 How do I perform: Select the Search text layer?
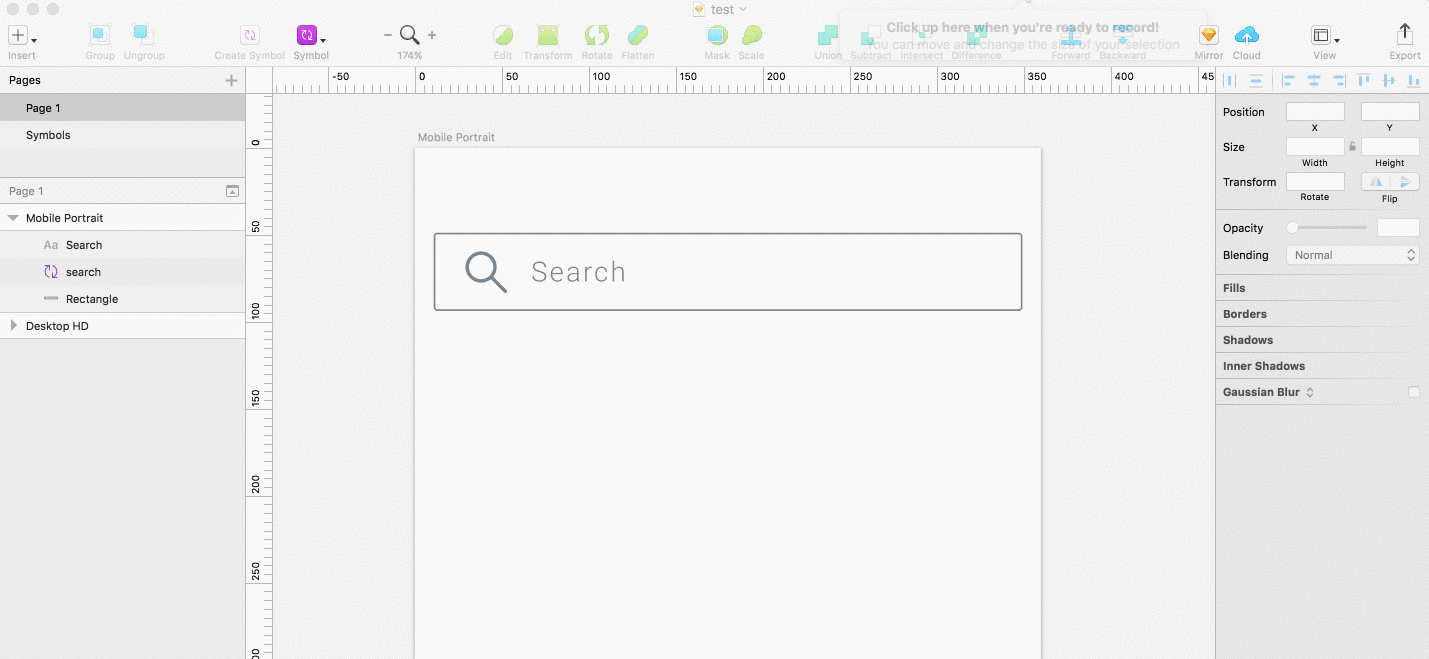pos(122,245)
